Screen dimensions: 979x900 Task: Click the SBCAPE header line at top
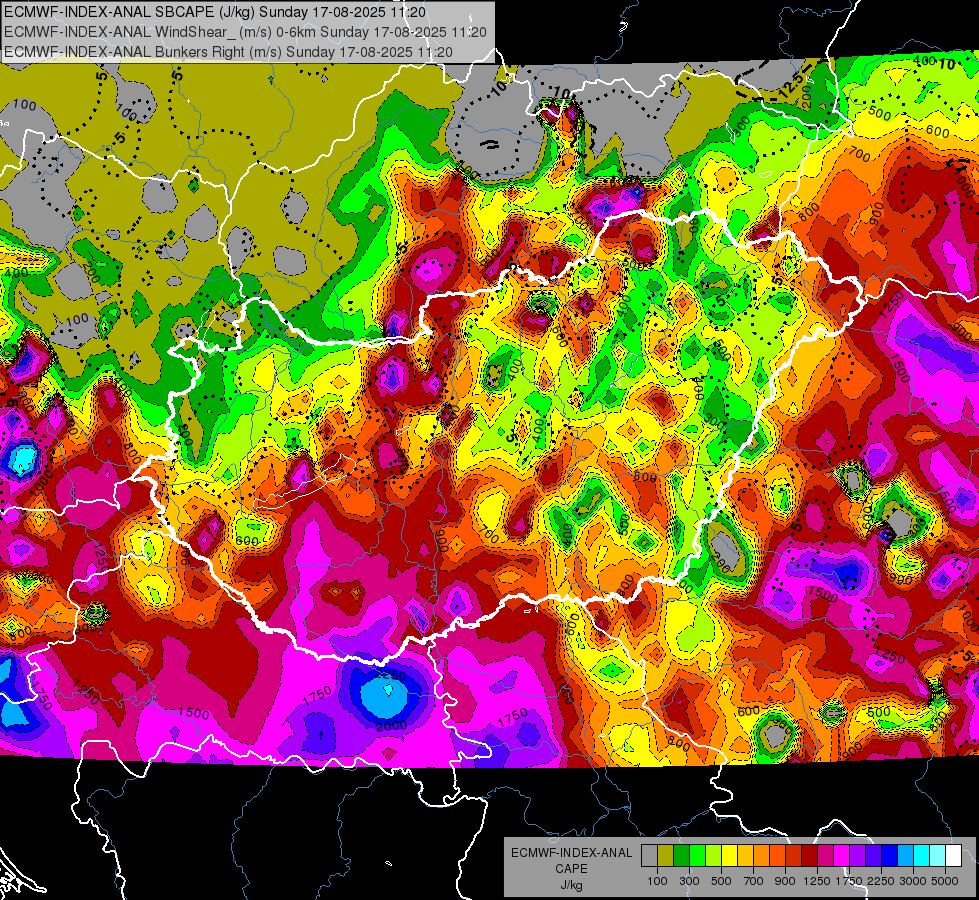click(x=215, y=12)
